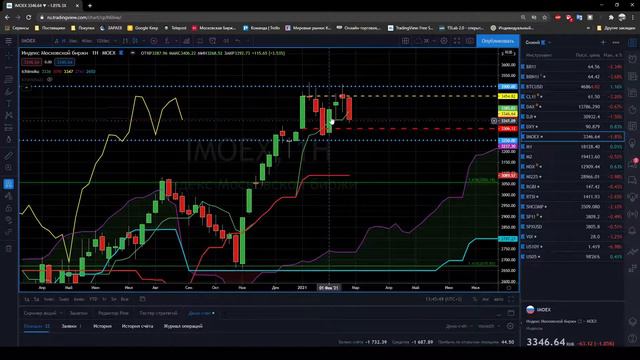
Task: Select the 1Н timeframe button
Action: [x=64, y=41]
